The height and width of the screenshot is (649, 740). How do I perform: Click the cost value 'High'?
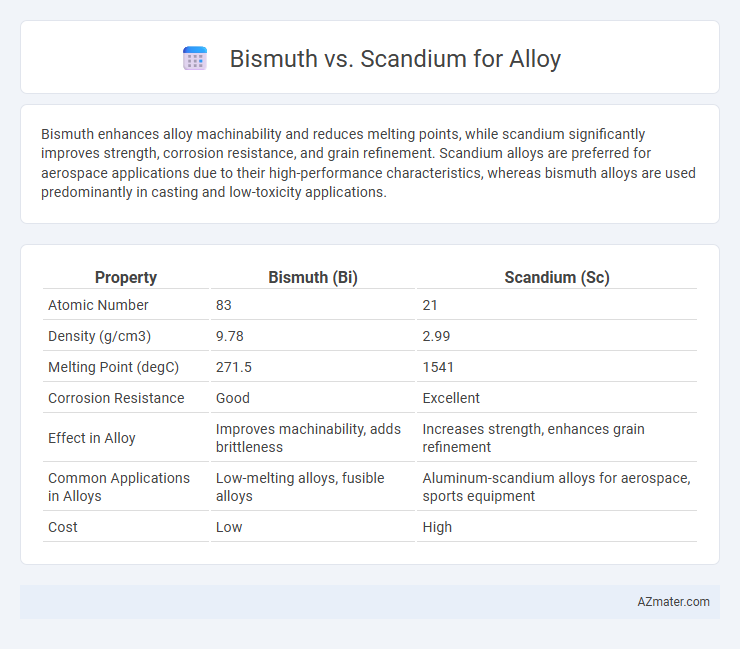point(437,527)
